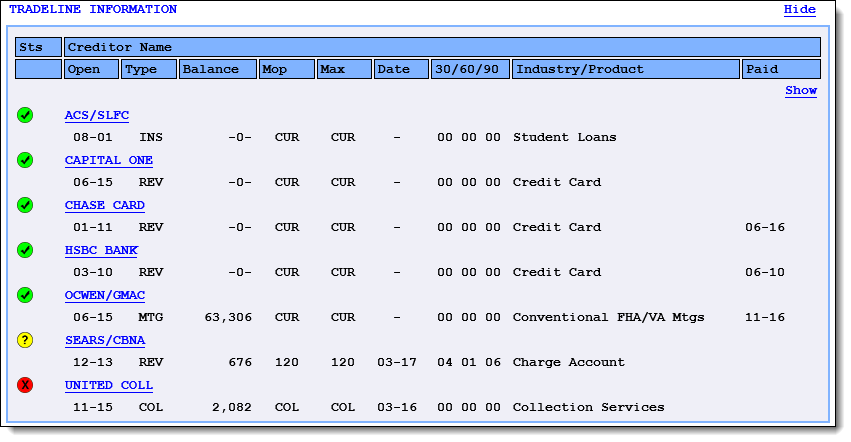This screenshot has height=442, width=851.
Task: Open the CAPITAL ONE creditor link
Action: pos(109,161)
